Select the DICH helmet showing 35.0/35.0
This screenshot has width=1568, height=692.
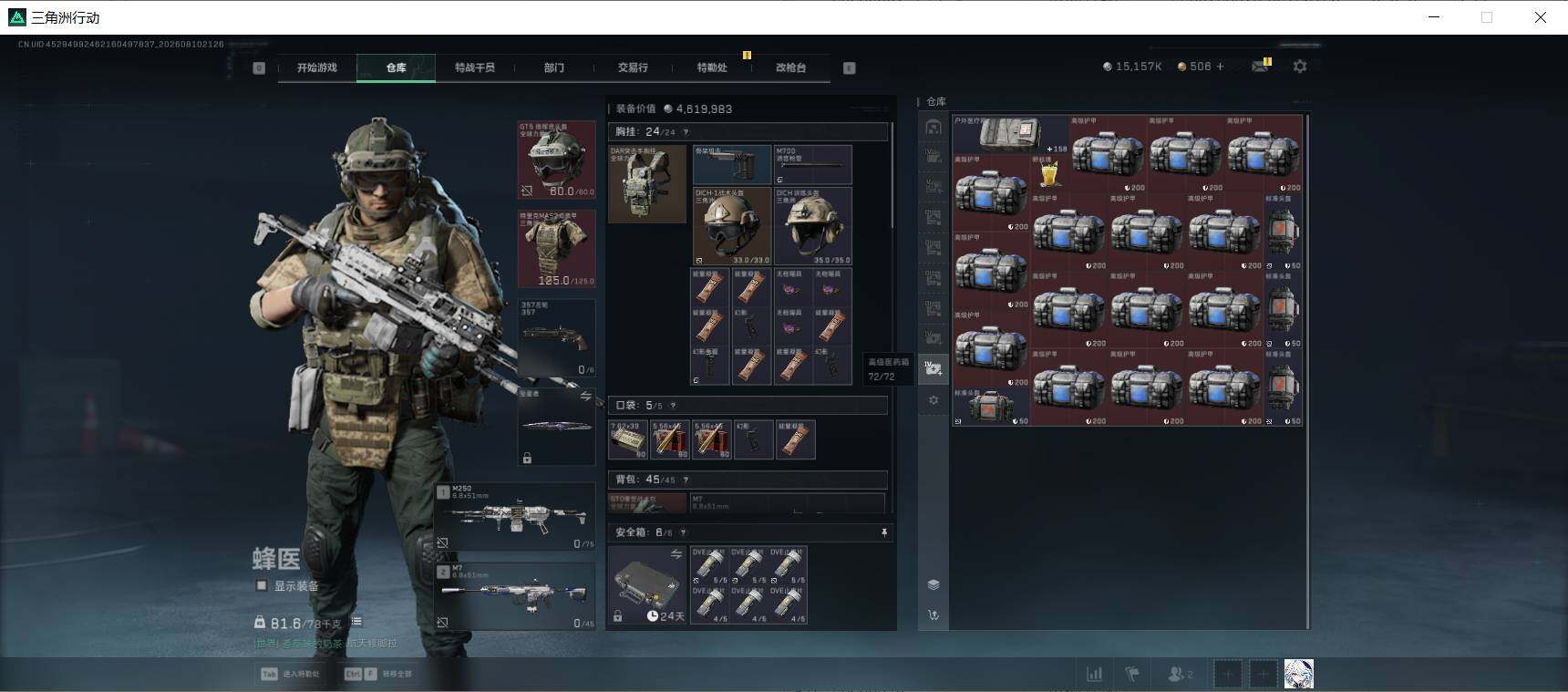pyautogui.click(x=812, y=226)
